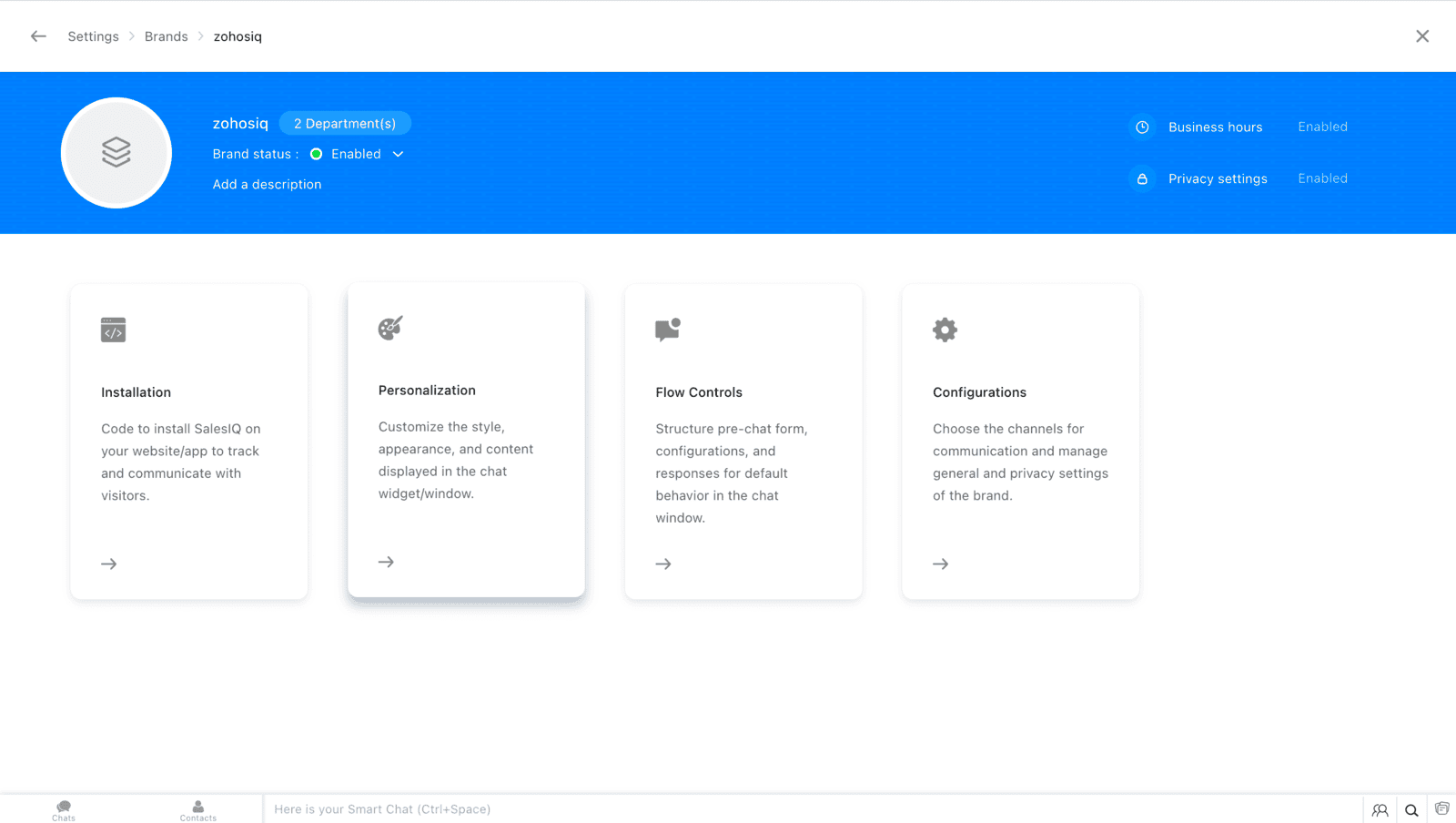Open the 2 Department(s) badge
This screenshot has width=1456, height=823.
[345, 123]
